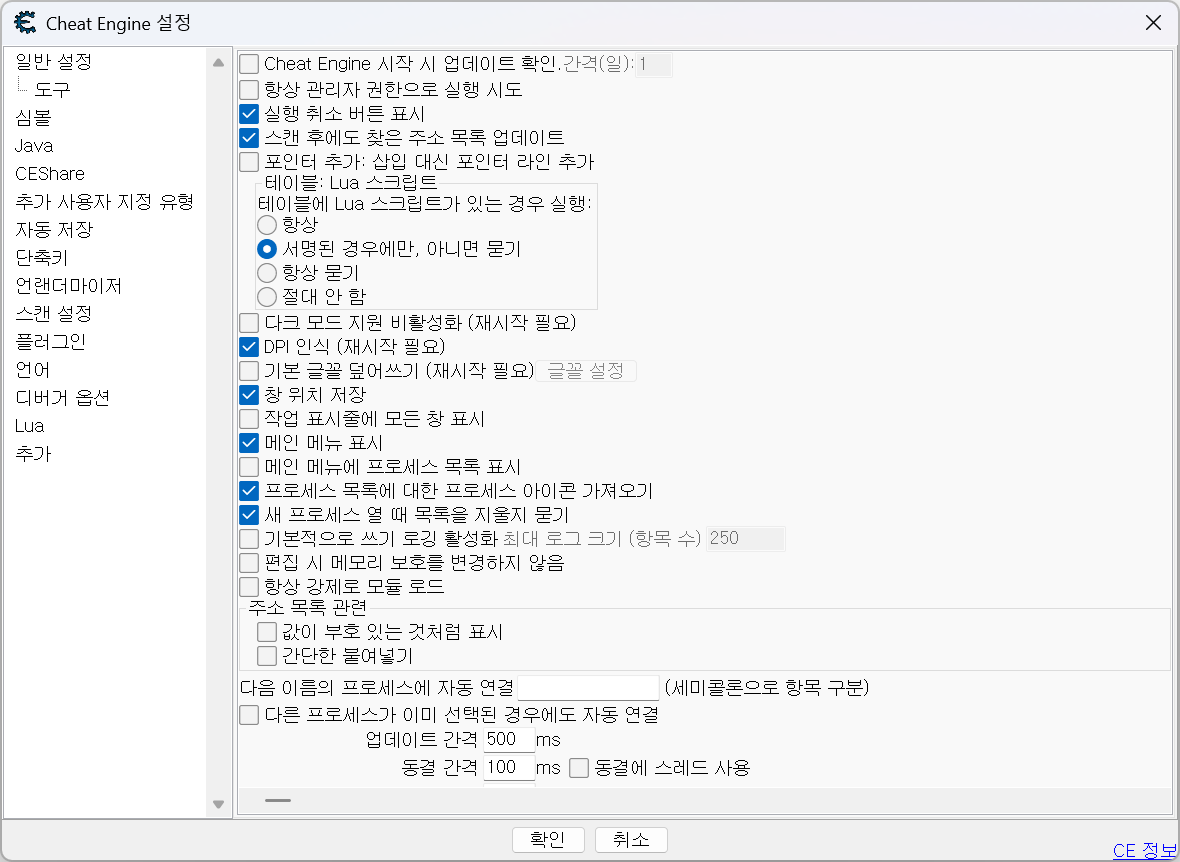
Task: Select '언랜더마이저' settings entry
Action: 68,286
